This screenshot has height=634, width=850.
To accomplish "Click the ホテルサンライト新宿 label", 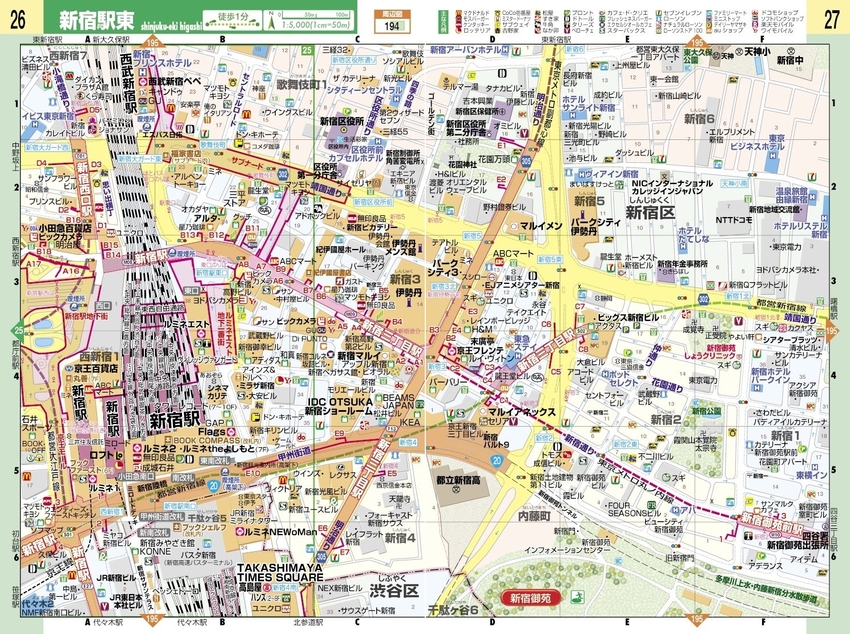I will tap(589, 103).
